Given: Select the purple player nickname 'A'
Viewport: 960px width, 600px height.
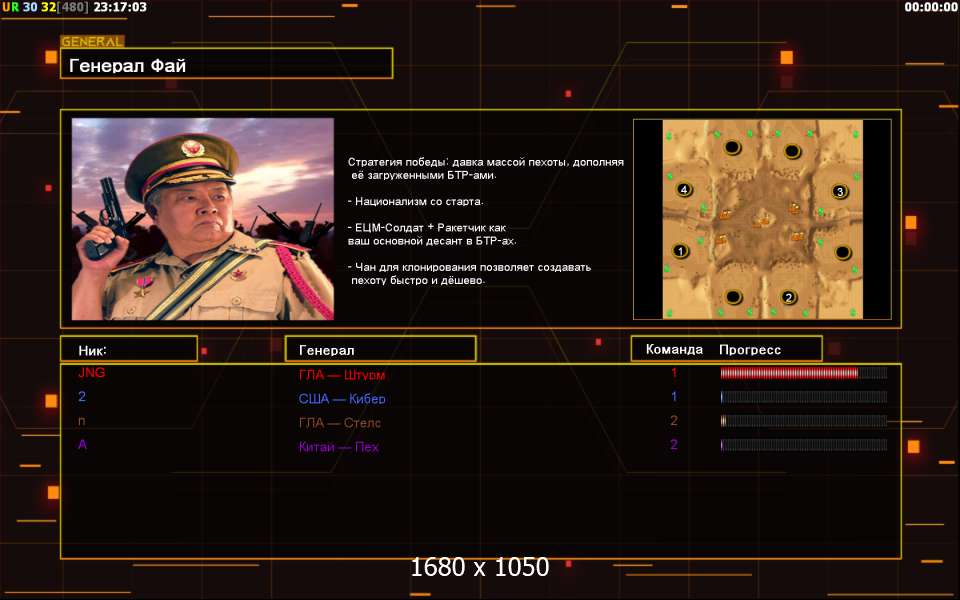Looking at the screenshot, I should click(83, 445).
